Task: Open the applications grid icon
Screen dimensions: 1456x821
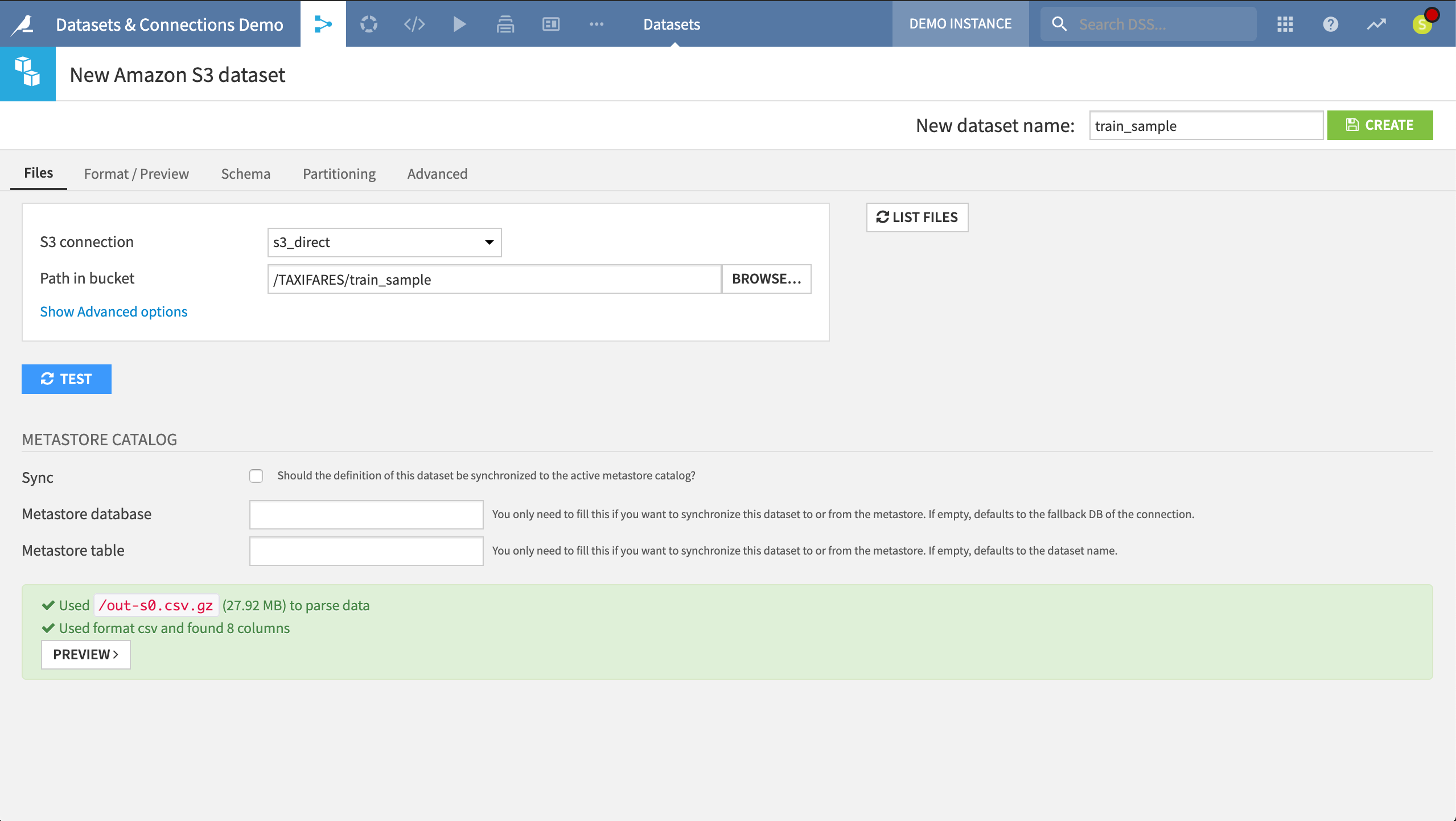Action: (1285, 24)
